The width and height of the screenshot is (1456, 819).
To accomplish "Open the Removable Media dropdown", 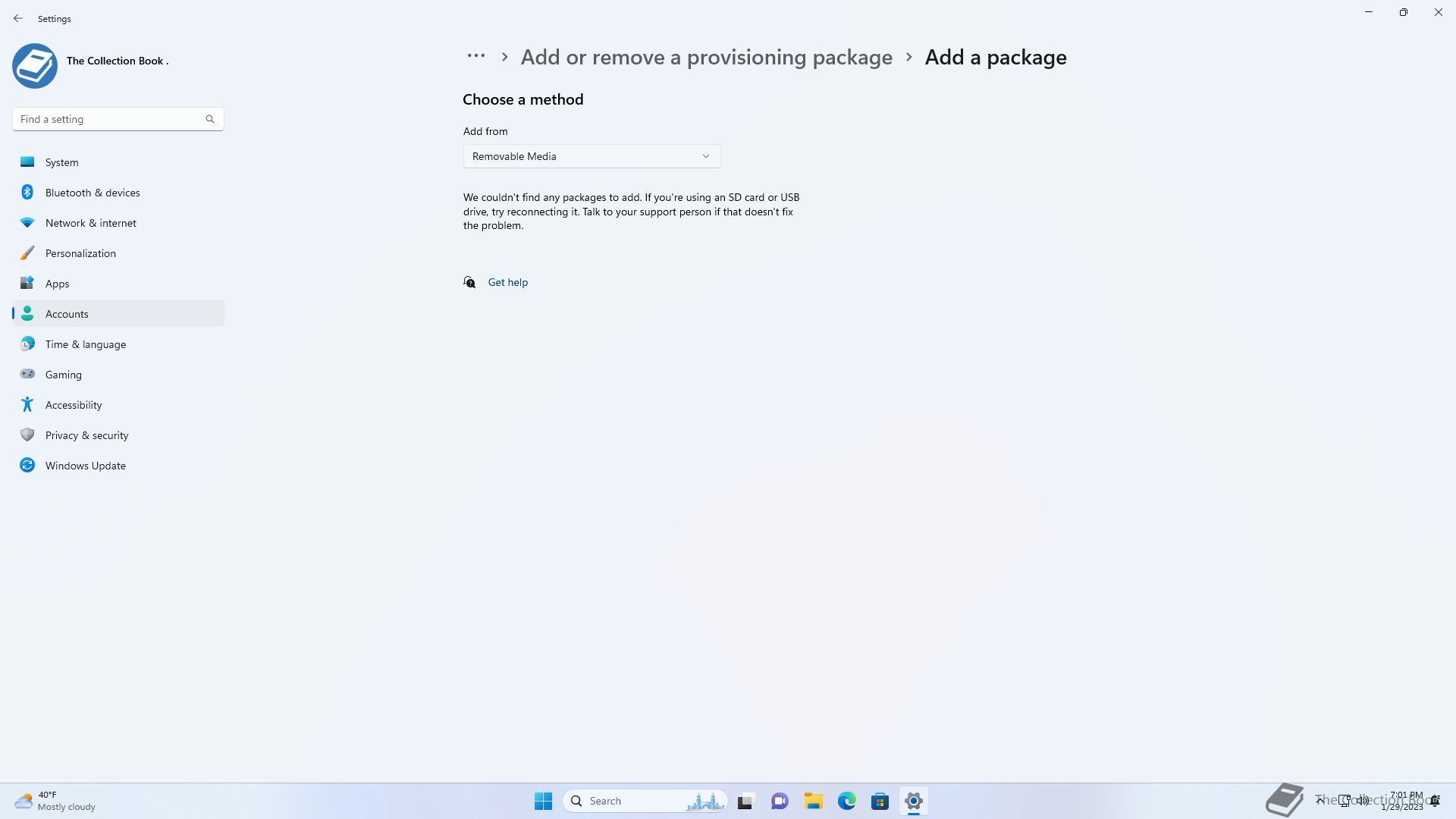I will (x=591, y=156).
